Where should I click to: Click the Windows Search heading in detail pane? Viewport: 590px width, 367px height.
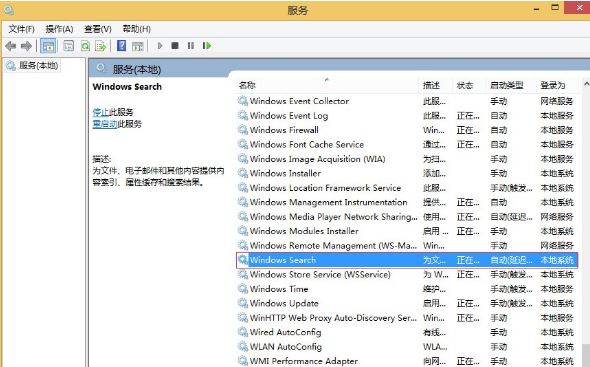(127, 87)
